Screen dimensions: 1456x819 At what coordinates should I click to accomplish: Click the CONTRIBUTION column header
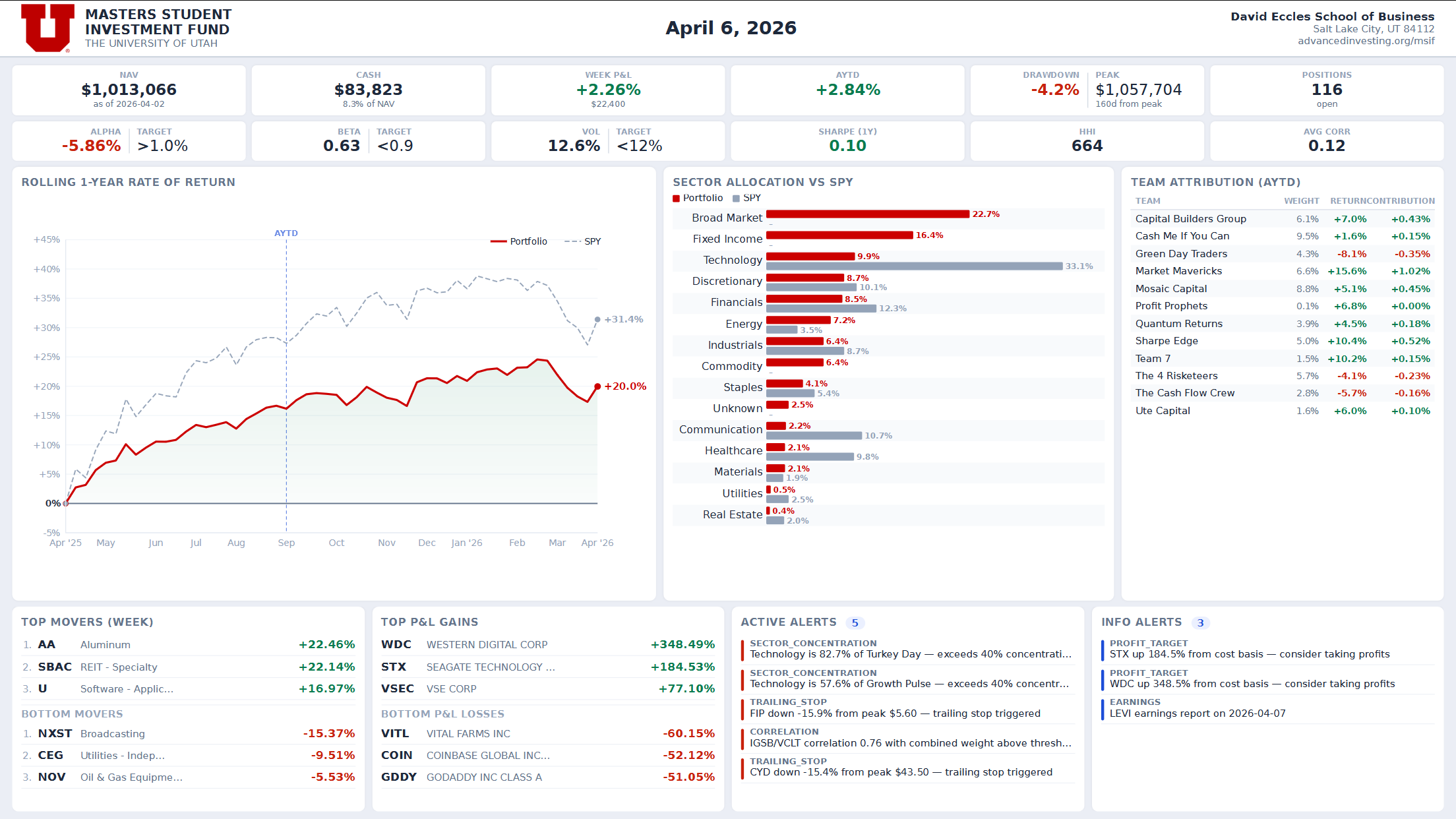tap(1400, 201)
